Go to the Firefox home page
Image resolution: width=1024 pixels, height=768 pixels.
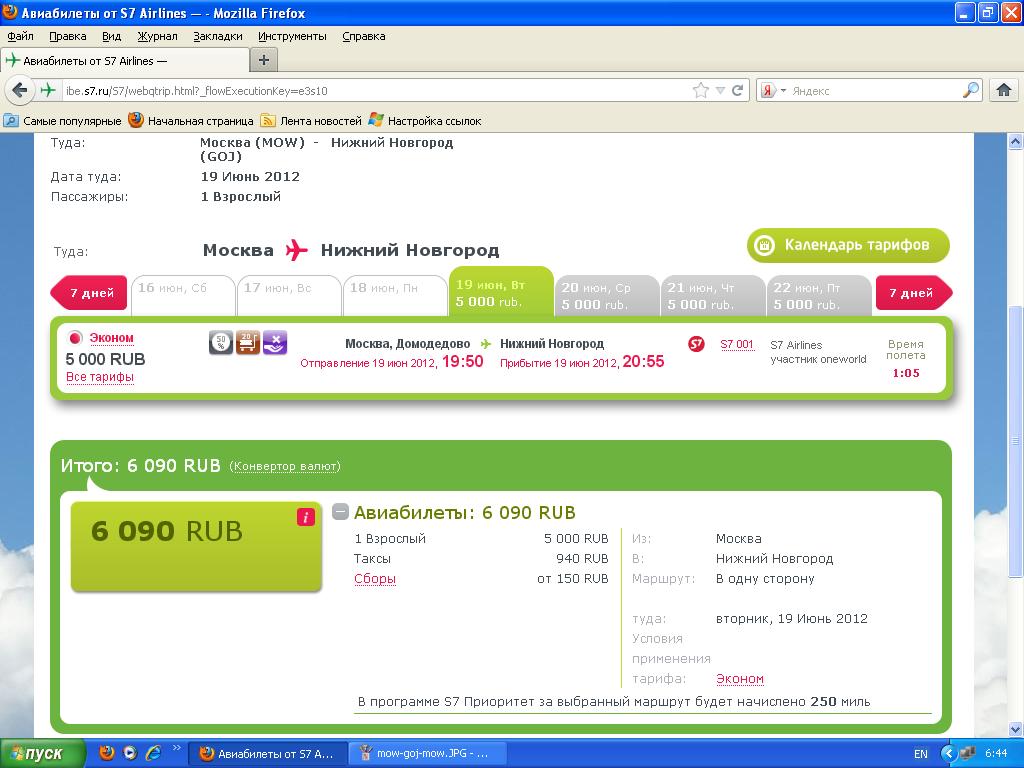coord(1004,90)
